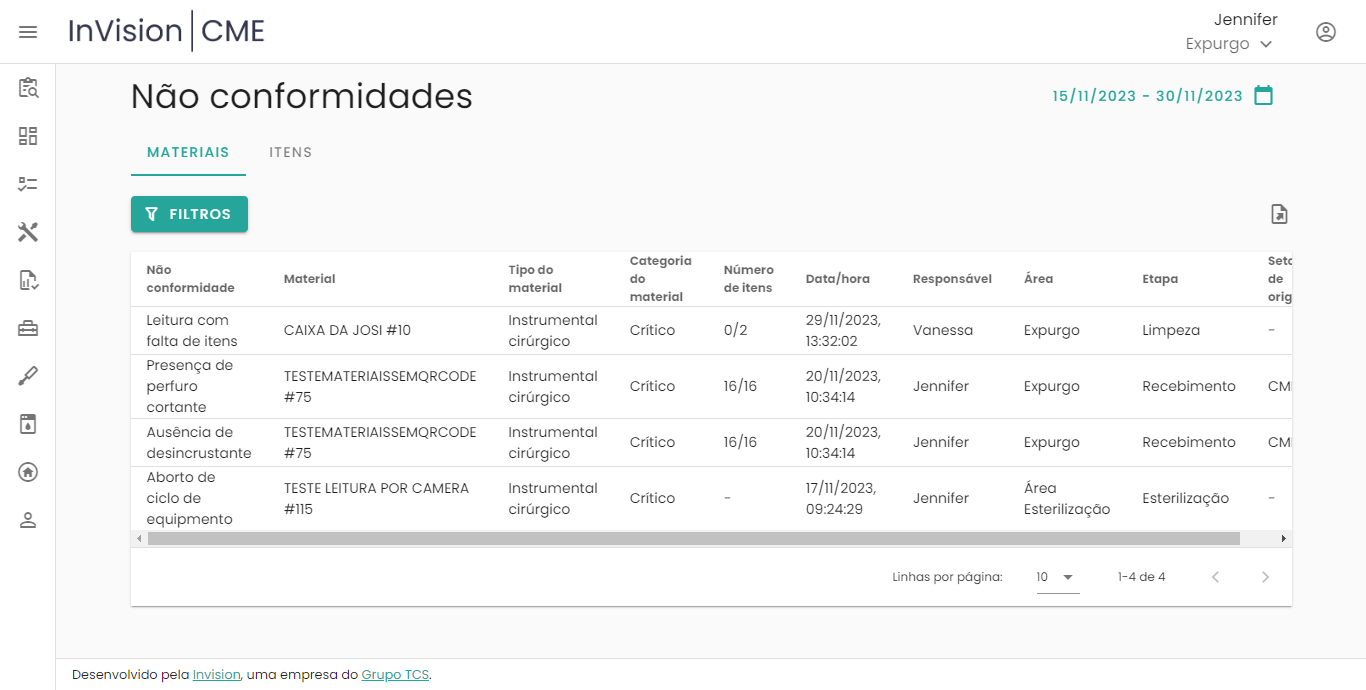Select the MATERIAIS tab
The image size is (1366, 690).
[188, 153]
